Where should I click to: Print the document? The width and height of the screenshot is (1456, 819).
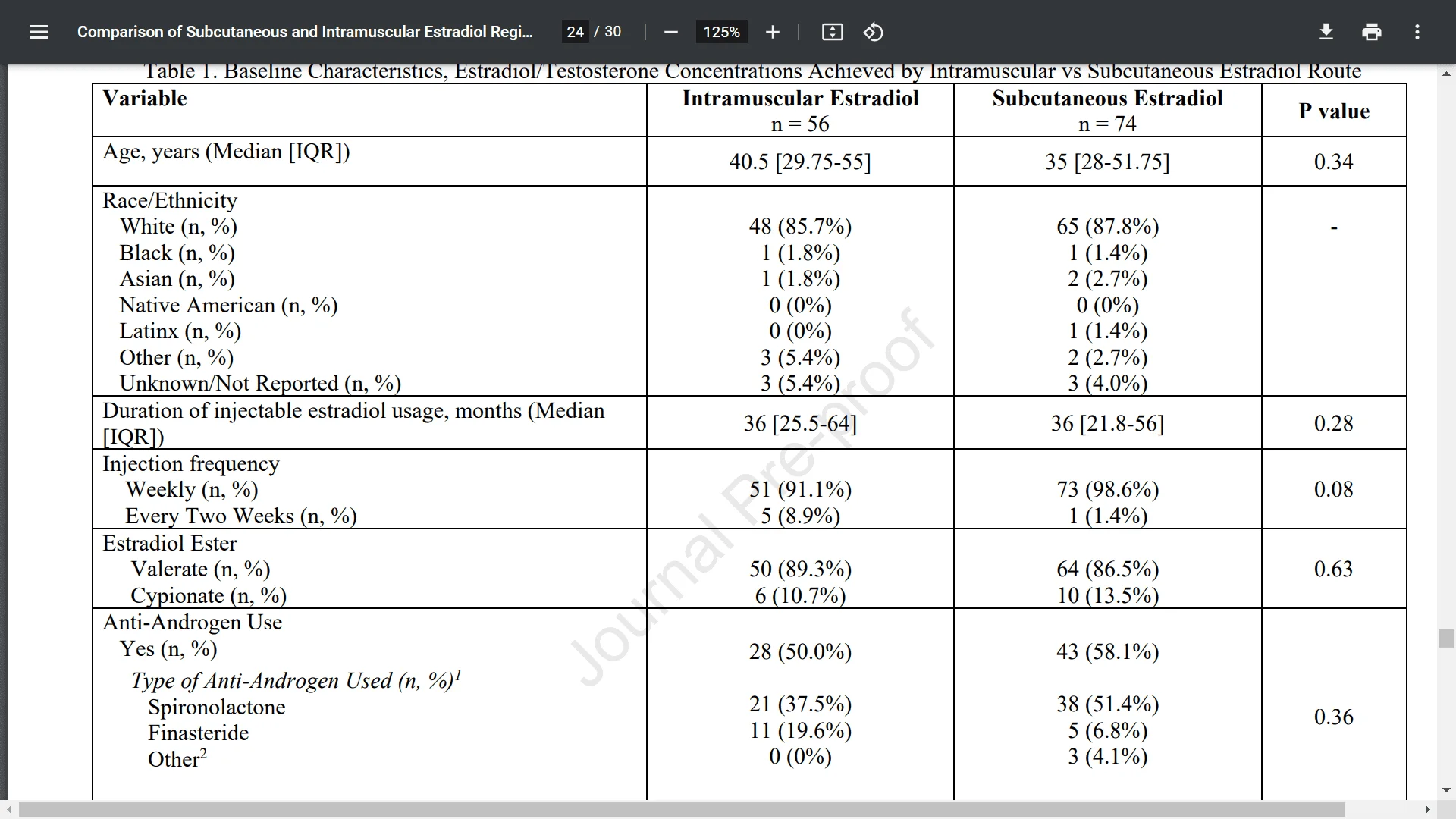coord(1372,32)
